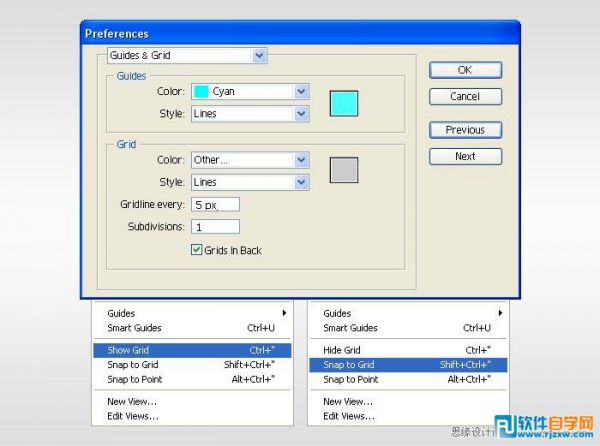Viewport: 600px width, 446px height.
Task: Select the highlighted Show Grid menu item
Action: click(192, 350)
